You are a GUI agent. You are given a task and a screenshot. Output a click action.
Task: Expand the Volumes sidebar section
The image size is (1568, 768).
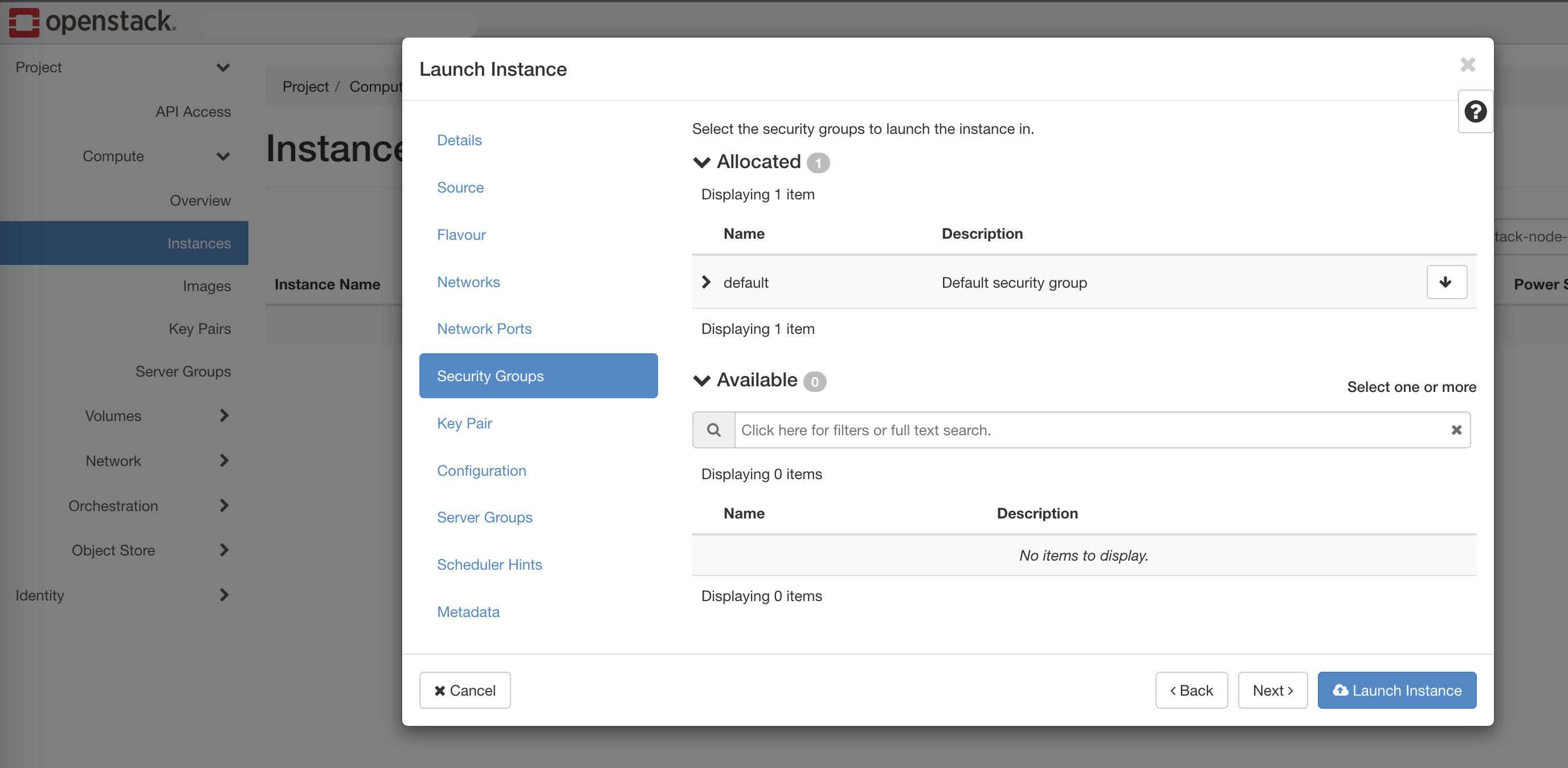(224, 416)
